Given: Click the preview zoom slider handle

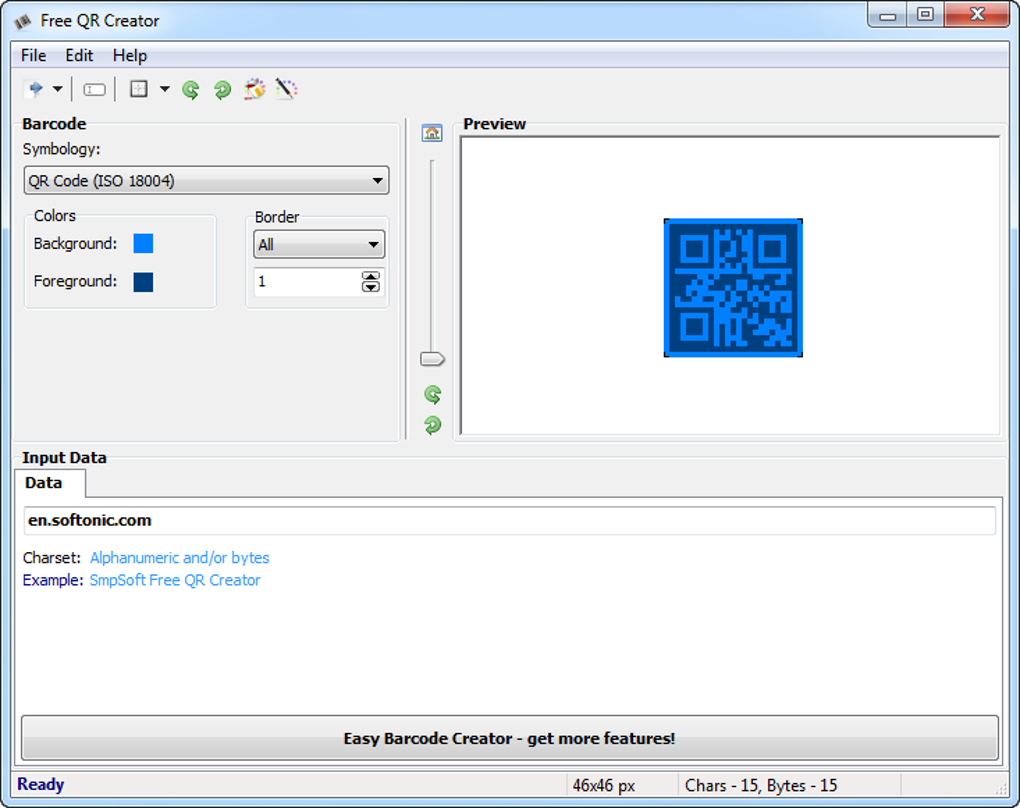Looking at the screenshot, I should click(x=432, y=359).
